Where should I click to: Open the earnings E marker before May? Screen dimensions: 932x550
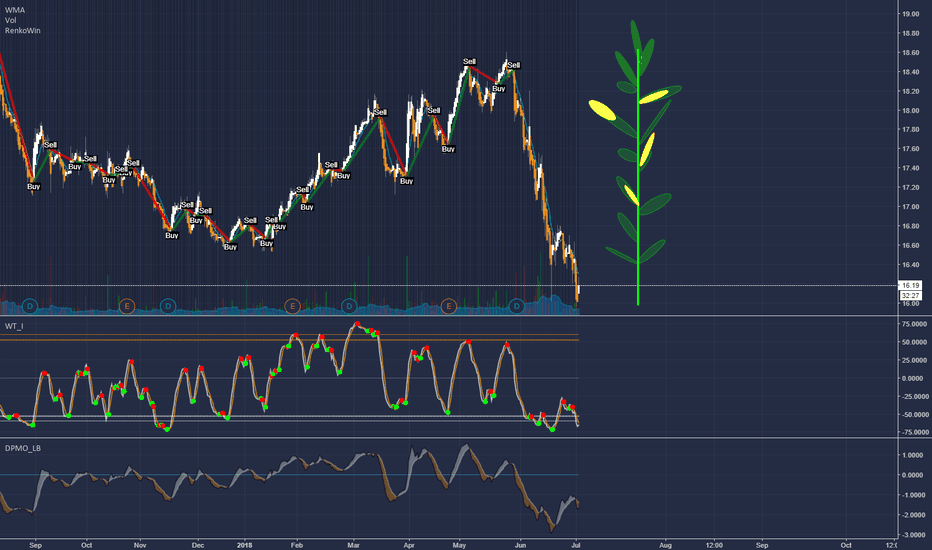coord(449,306)
